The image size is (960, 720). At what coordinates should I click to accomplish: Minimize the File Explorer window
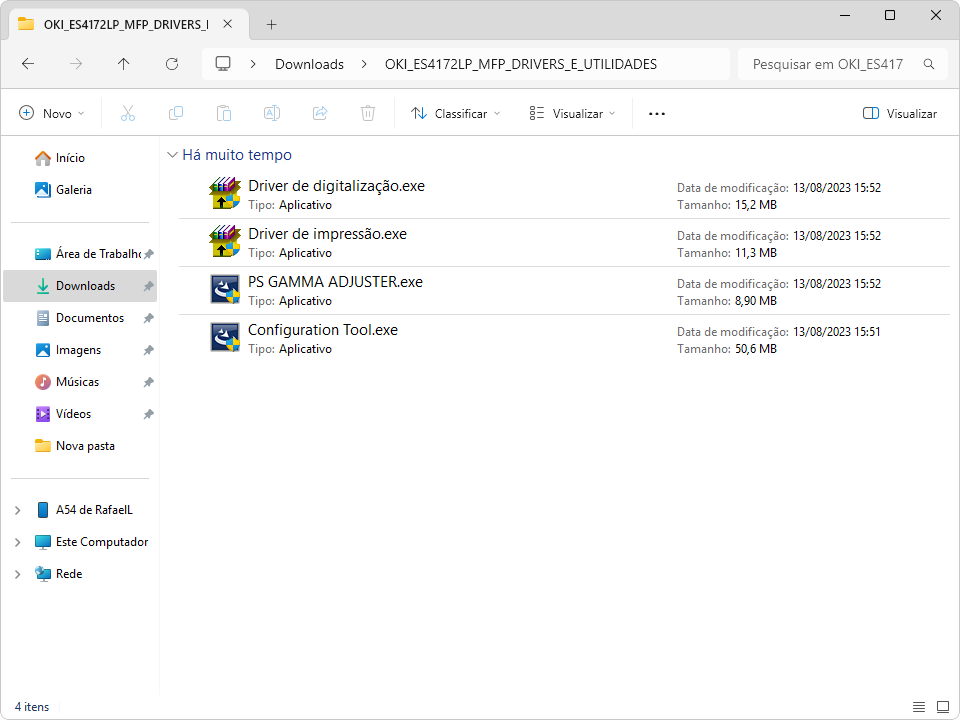click(845, 15)
